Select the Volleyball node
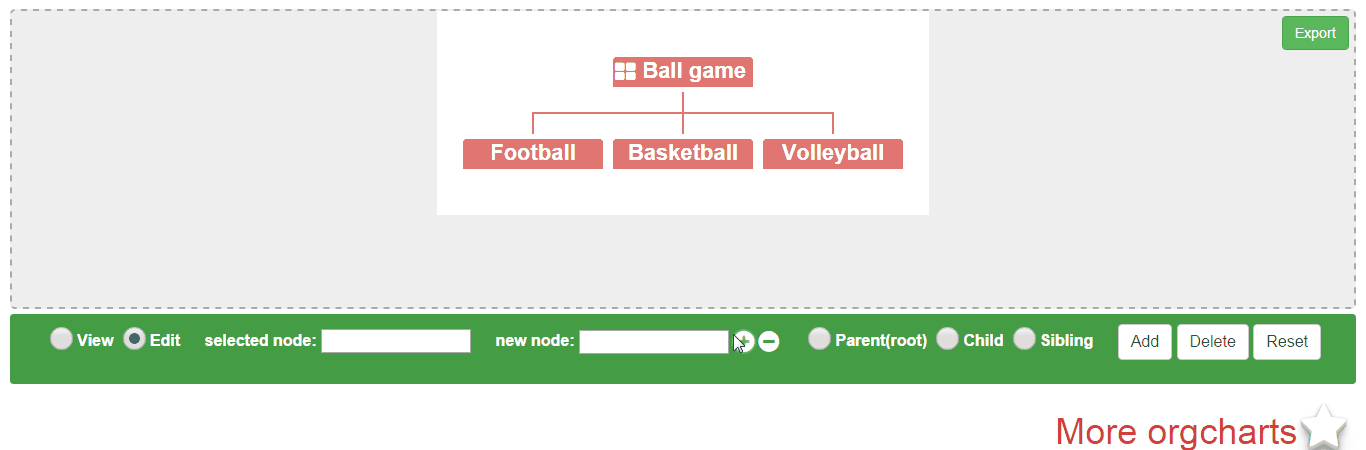1366x450 pixels. tap(833, 154)
